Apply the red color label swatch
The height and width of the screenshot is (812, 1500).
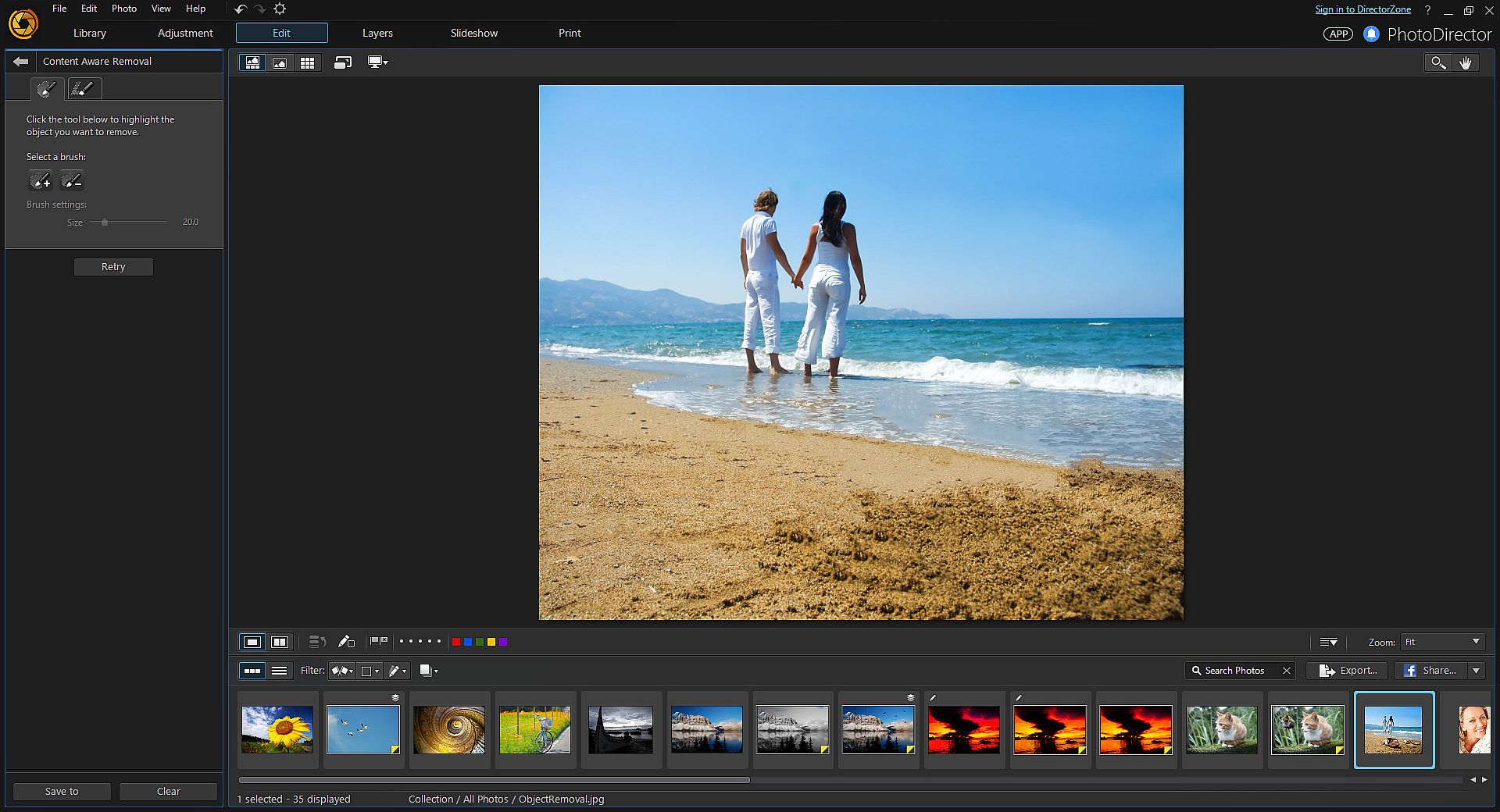[456, 642]
